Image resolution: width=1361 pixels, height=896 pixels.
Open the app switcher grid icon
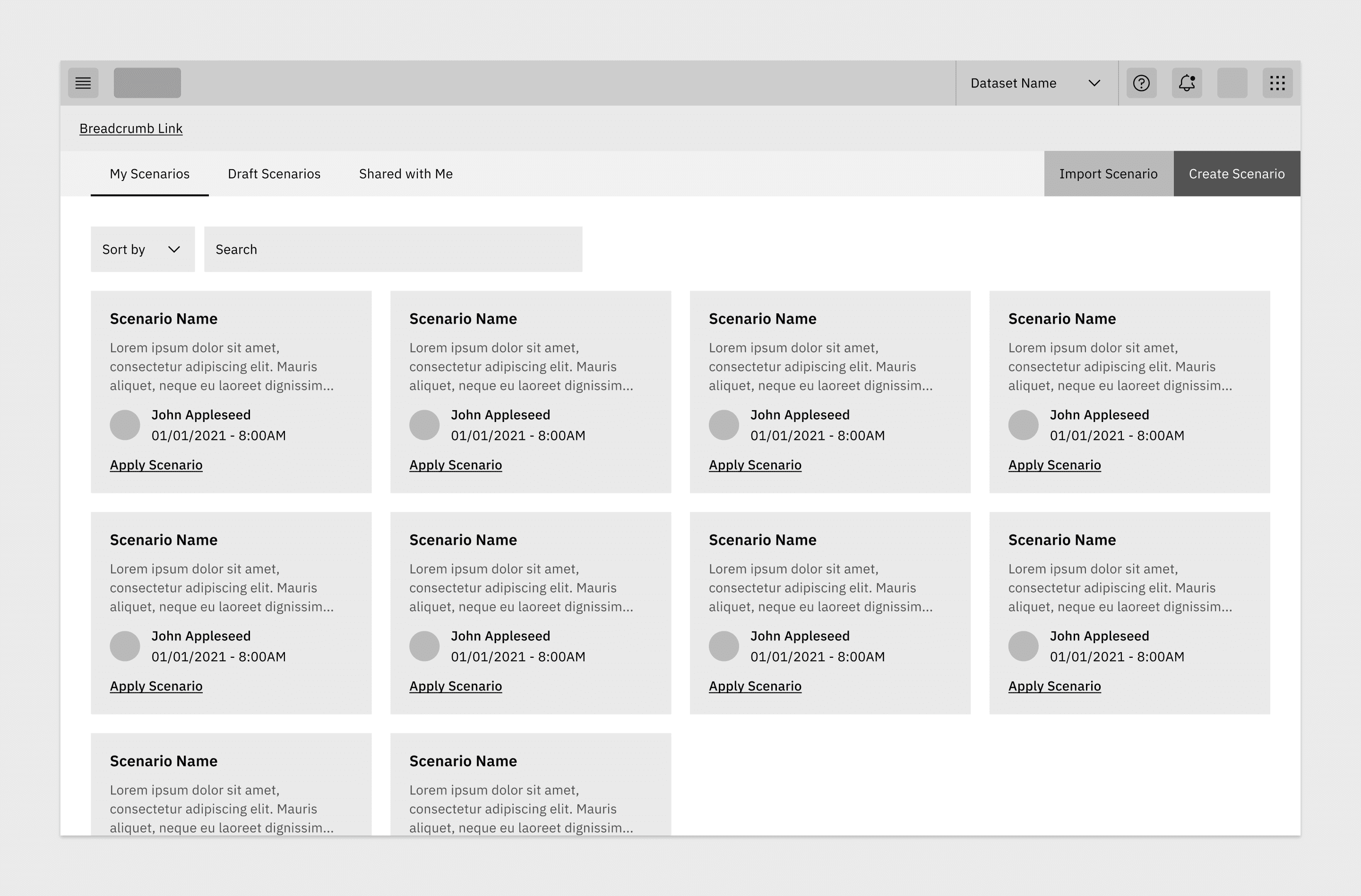click(x=1277, y=83)
